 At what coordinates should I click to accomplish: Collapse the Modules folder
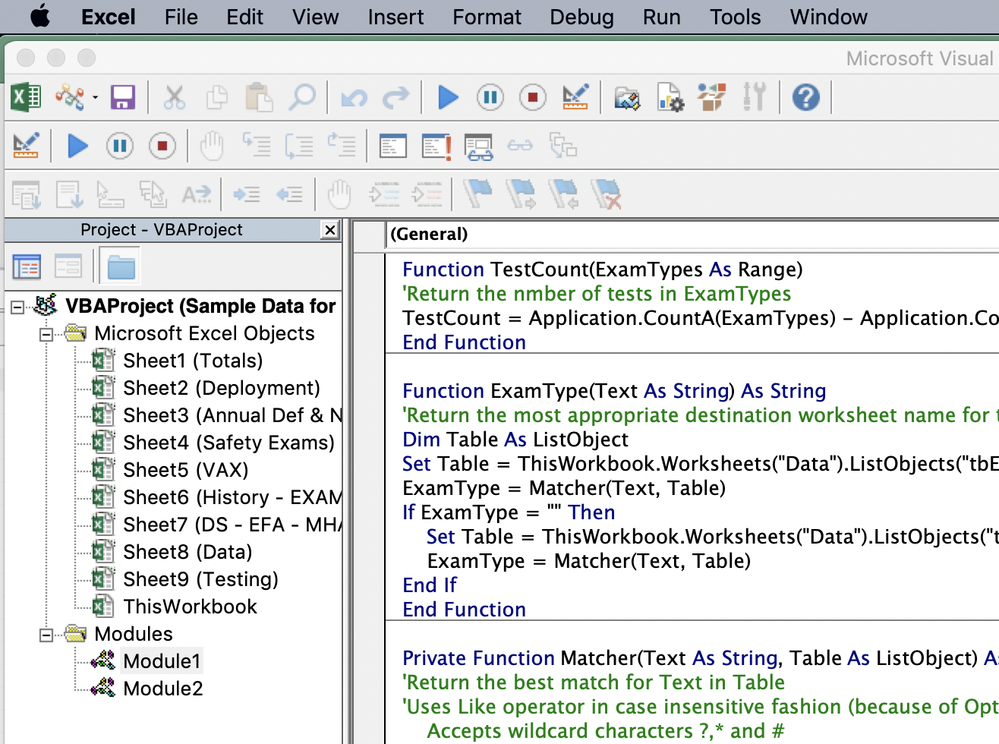[x=46, y=634]
